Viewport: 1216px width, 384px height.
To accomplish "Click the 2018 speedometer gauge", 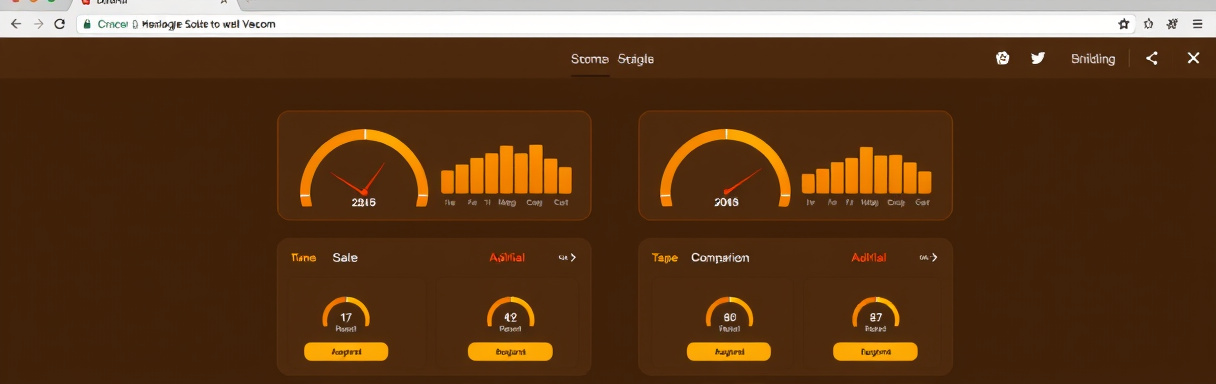I will pyautogui.click(x=726, y=167).
